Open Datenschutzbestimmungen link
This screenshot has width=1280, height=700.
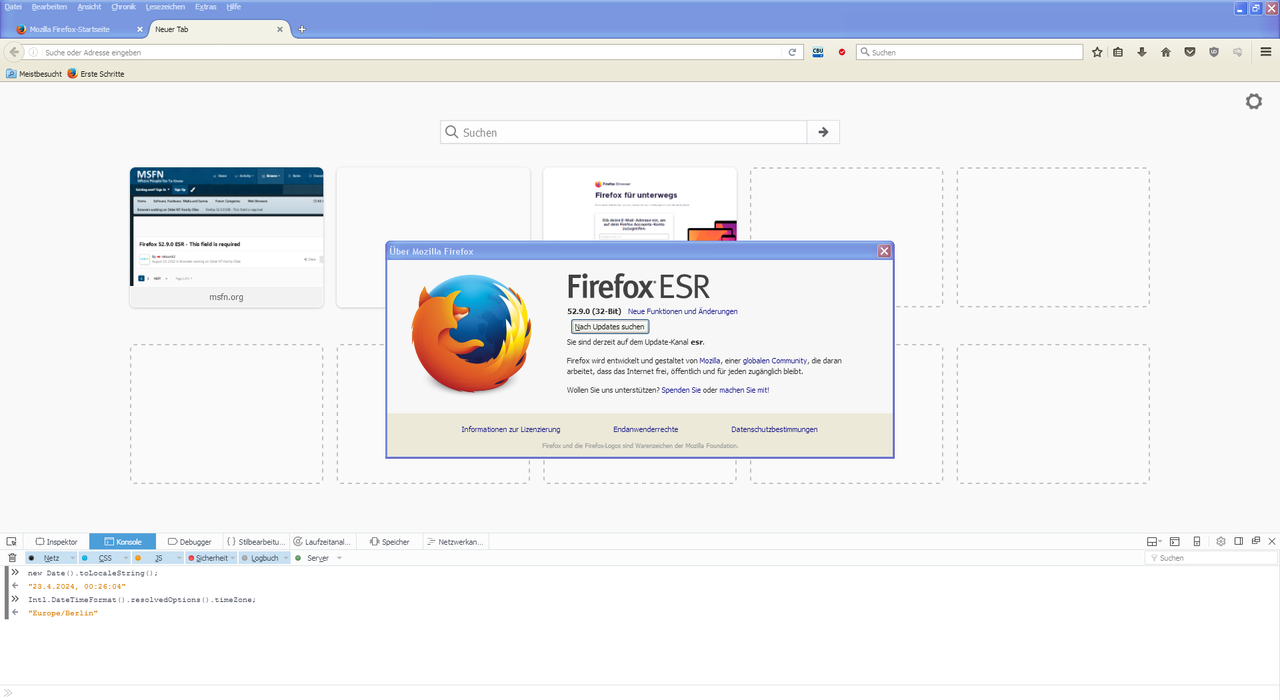pos(774,429)
